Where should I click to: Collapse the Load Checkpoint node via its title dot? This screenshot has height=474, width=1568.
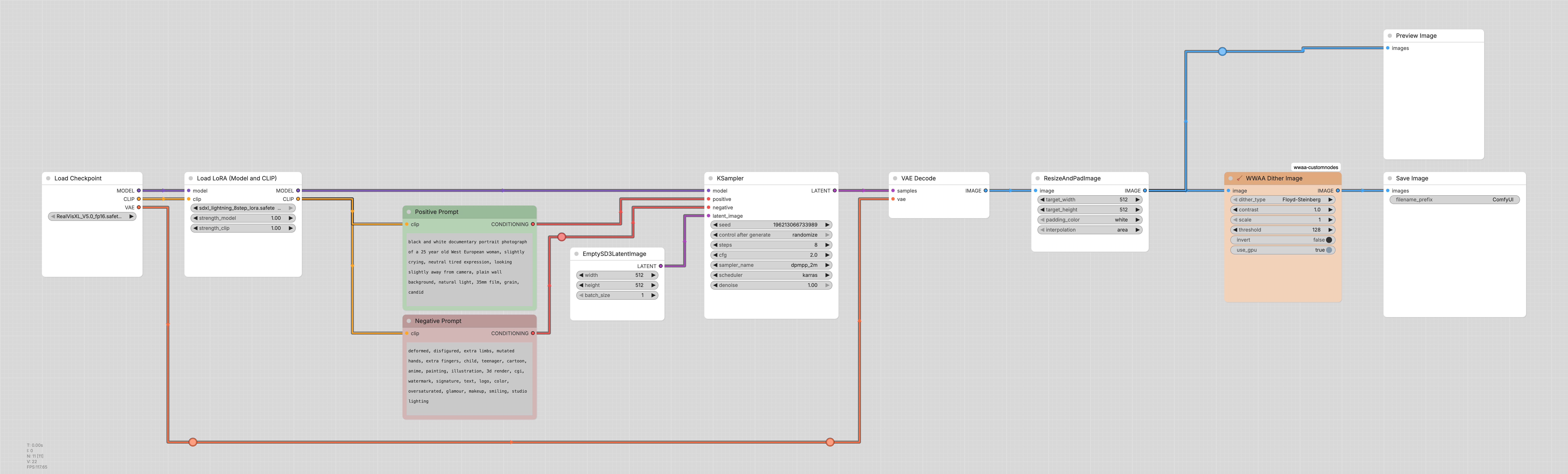click(x=48, y=178)
